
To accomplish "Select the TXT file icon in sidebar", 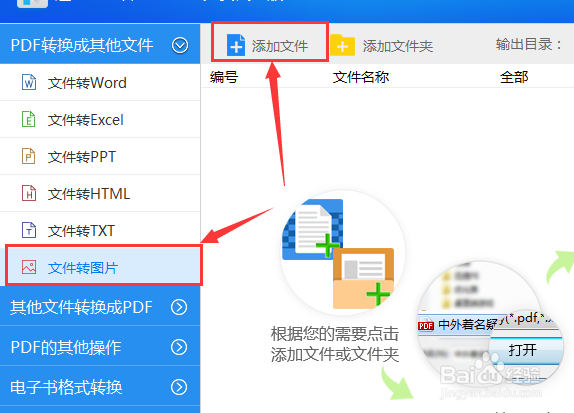I will tap(29, 230).
